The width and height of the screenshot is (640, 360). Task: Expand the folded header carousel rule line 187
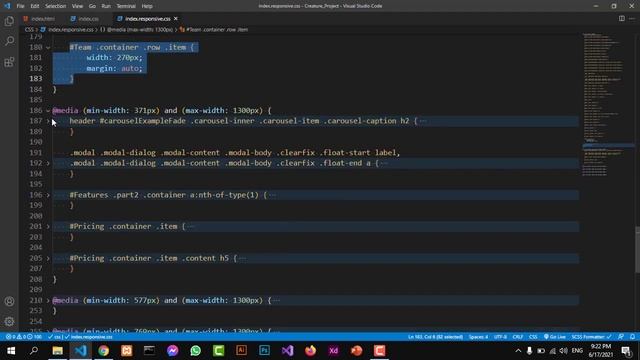coord(48,121)
